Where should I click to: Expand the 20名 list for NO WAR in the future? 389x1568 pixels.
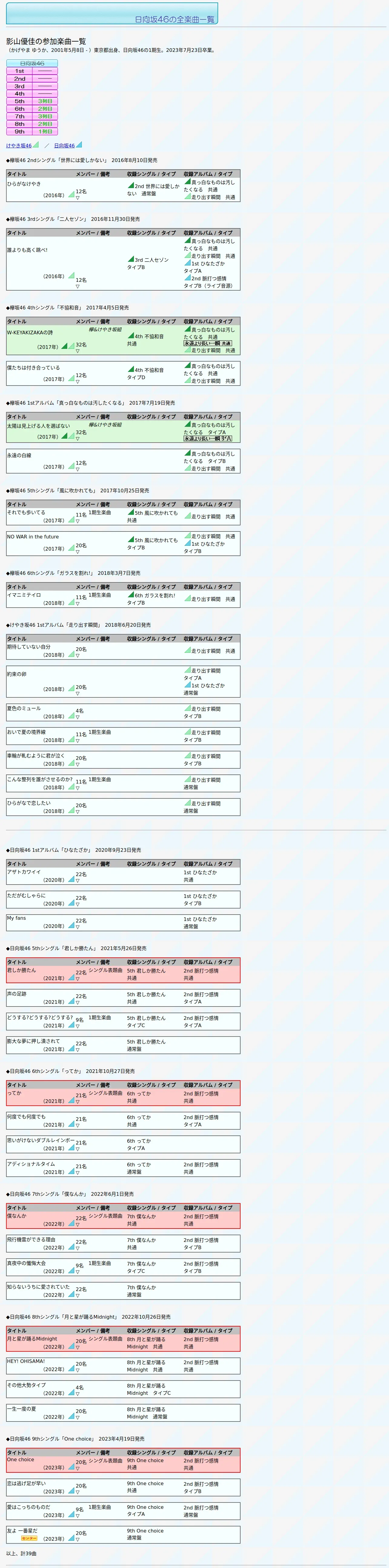pos(78,552)
